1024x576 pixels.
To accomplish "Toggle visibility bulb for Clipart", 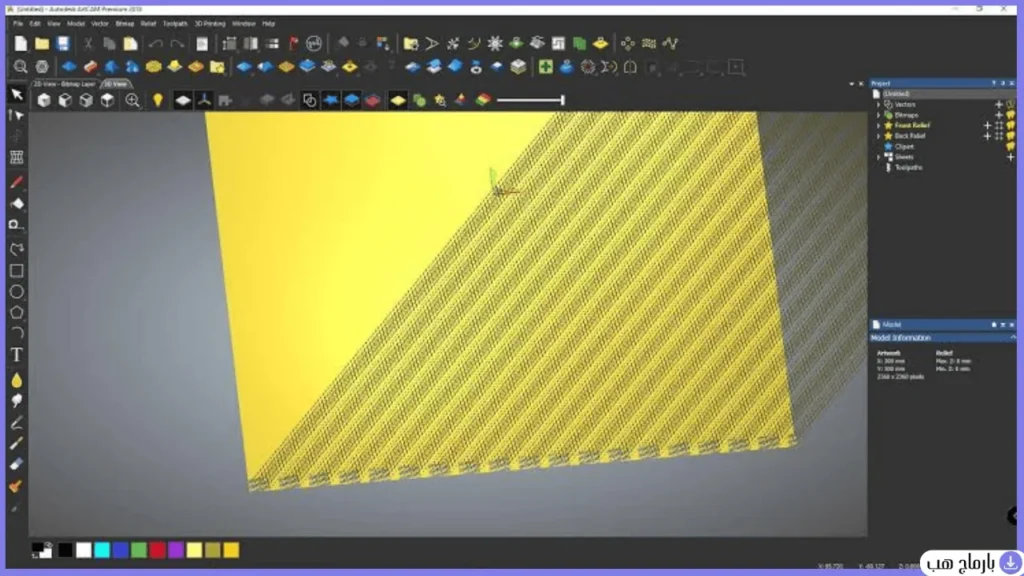I will 1011,146.
